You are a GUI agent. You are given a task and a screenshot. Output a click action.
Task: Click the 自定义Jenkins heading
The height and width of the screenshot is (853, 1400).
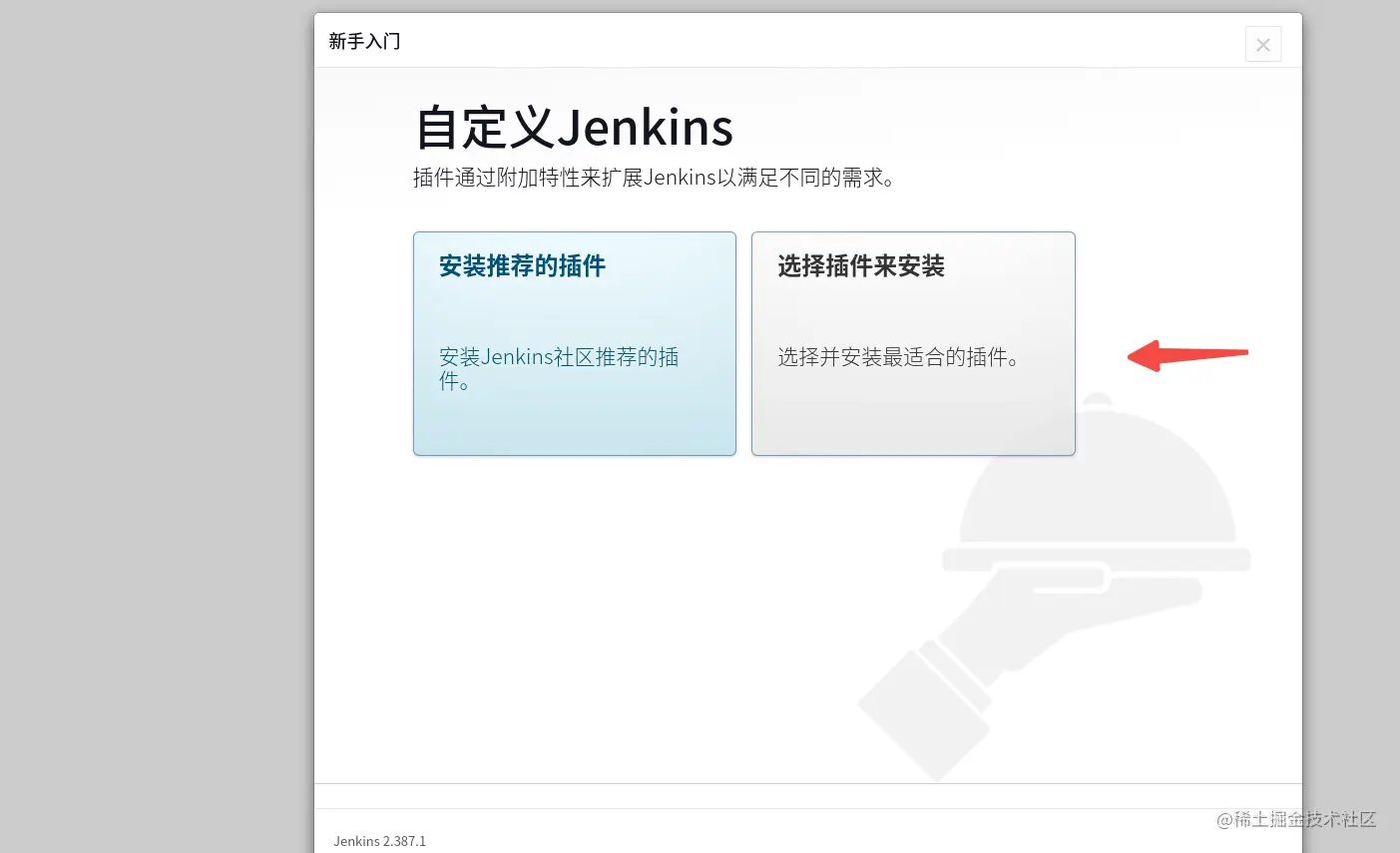click(575, 128)
